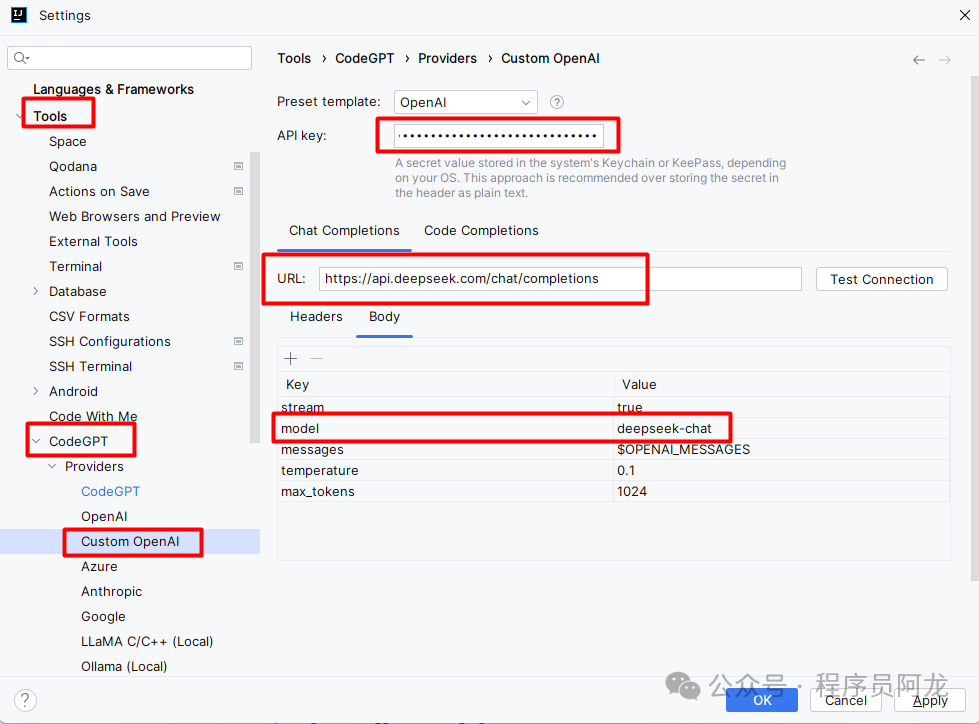Click the stream key cell

446,407
